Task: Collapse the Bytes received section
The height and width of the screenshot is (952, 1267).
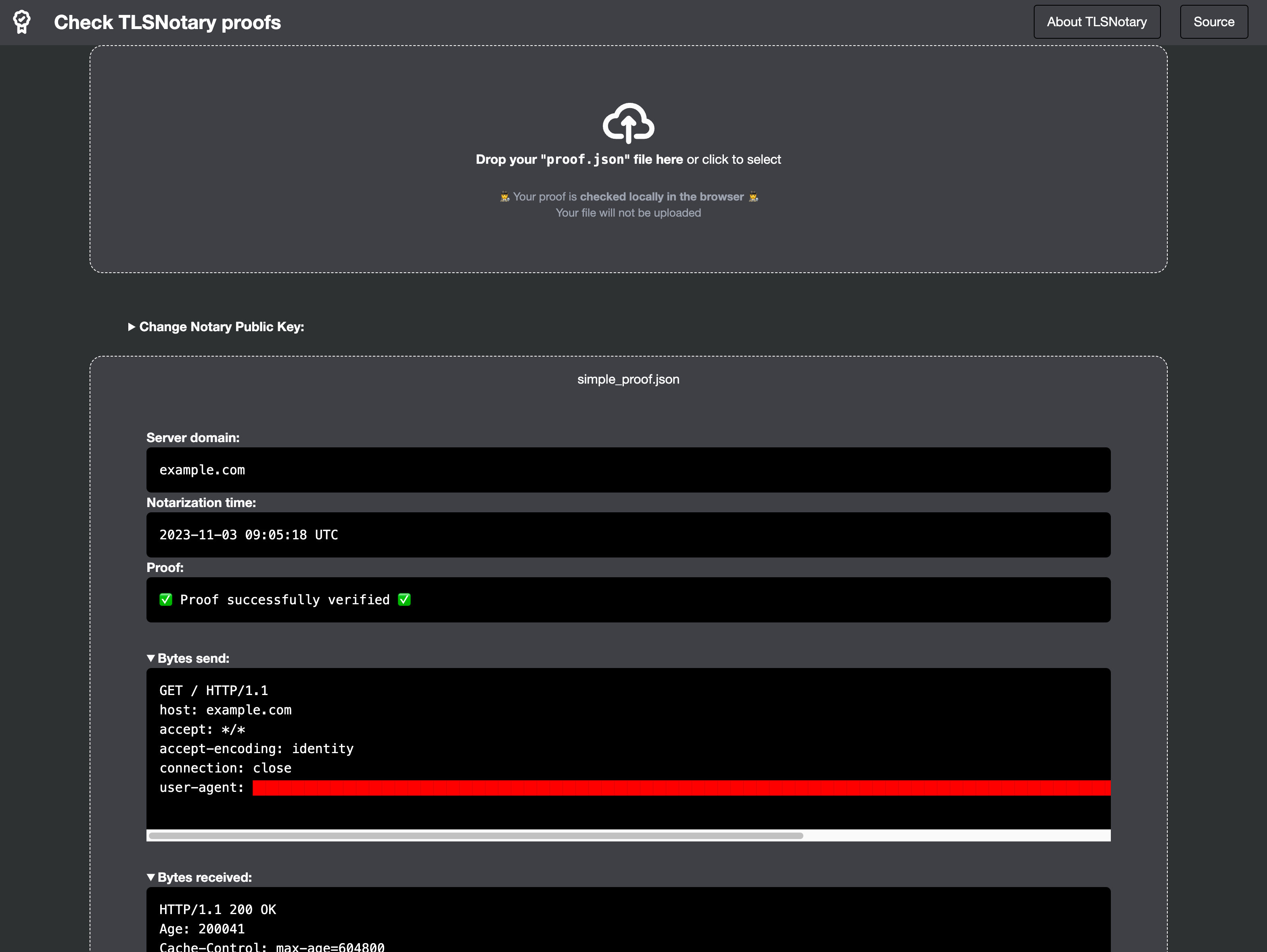Action: coord(199,878)
